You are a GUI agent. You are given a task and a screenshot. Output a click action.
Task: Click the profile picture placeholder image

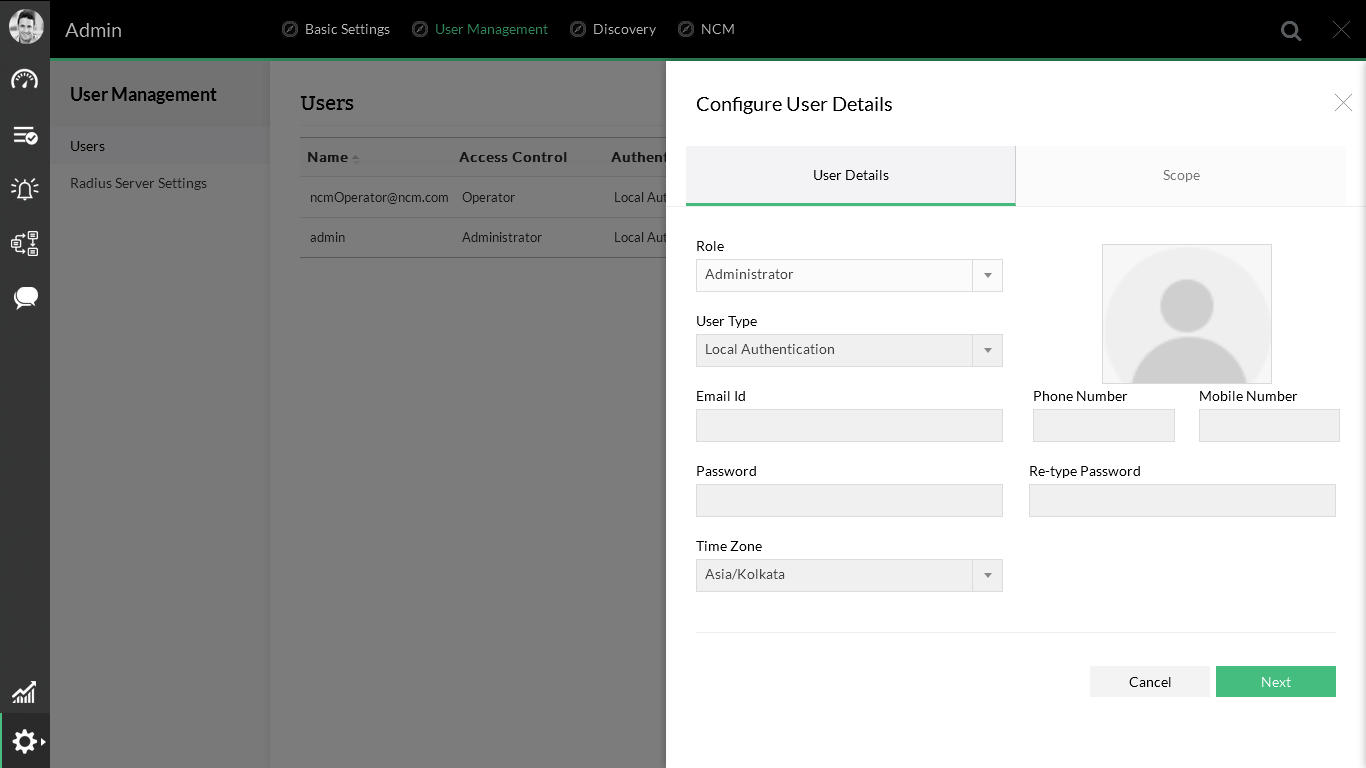coord(1186,313)
